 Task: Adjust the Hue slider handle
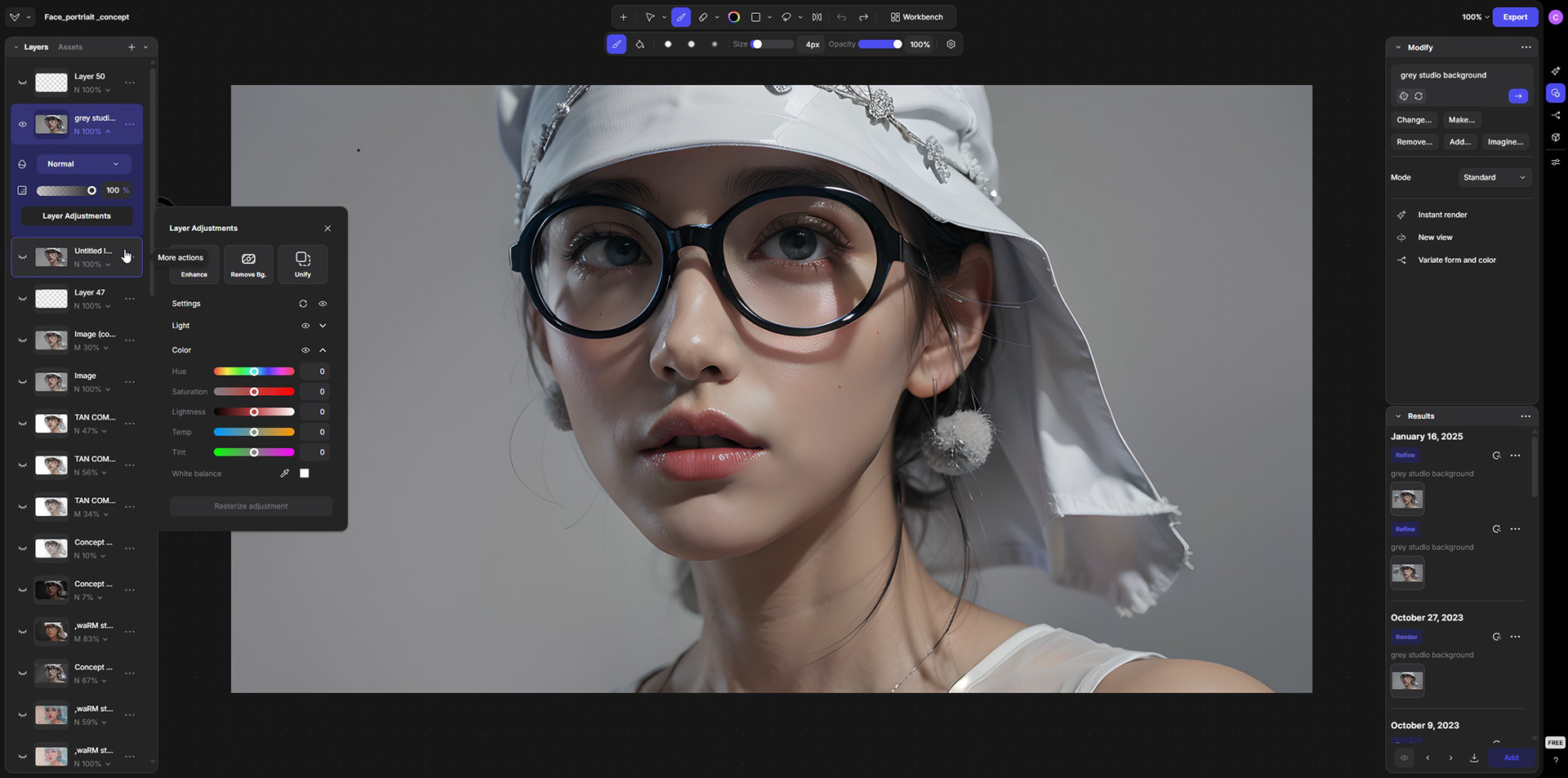[254, 371]
